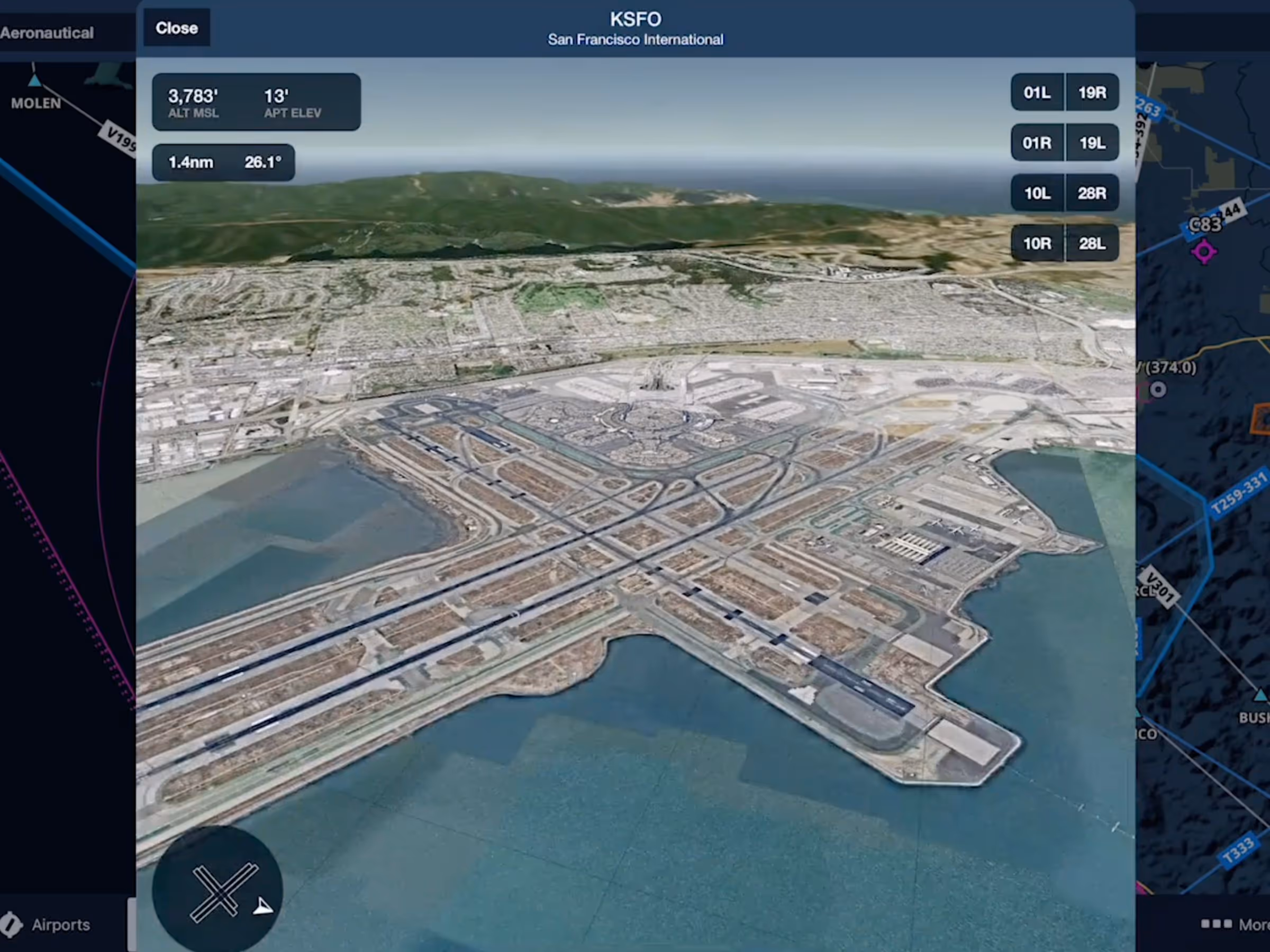Tap the T333 airway label
This screenshot has width=1270, height=952.
(x=1238, y=850)
